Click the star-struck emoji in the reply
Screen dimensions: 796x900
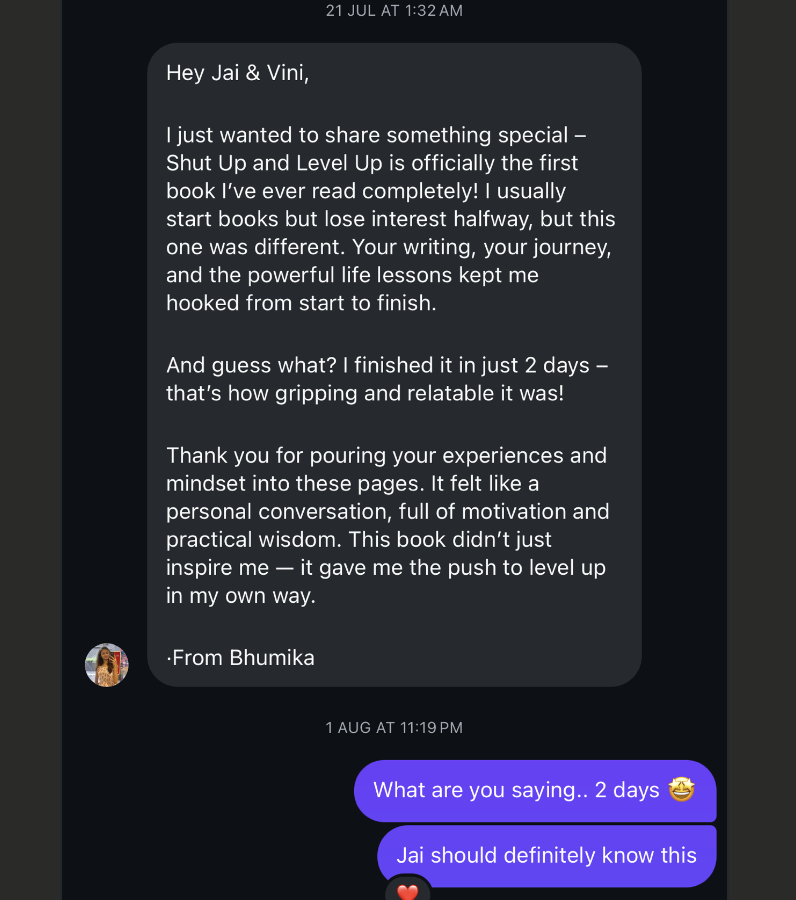click(682, 790)
